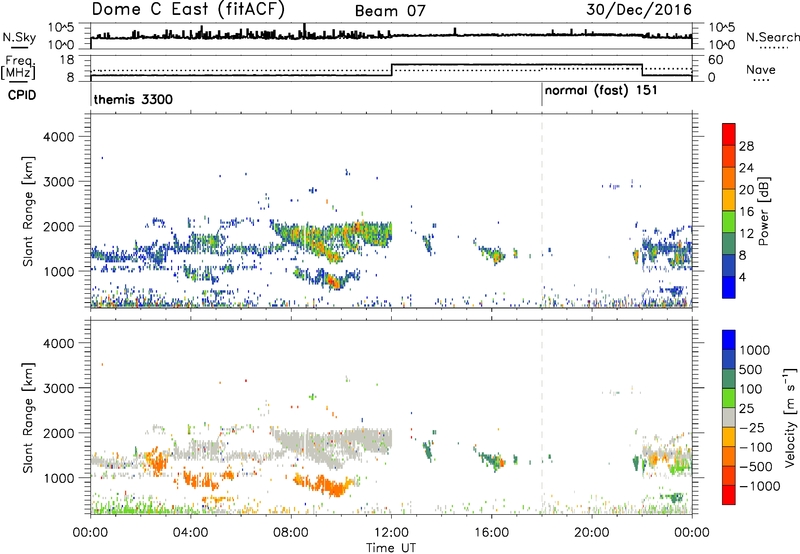
Task: Click the date '30/Dec/2016'
Action: (x=639, y=10)
